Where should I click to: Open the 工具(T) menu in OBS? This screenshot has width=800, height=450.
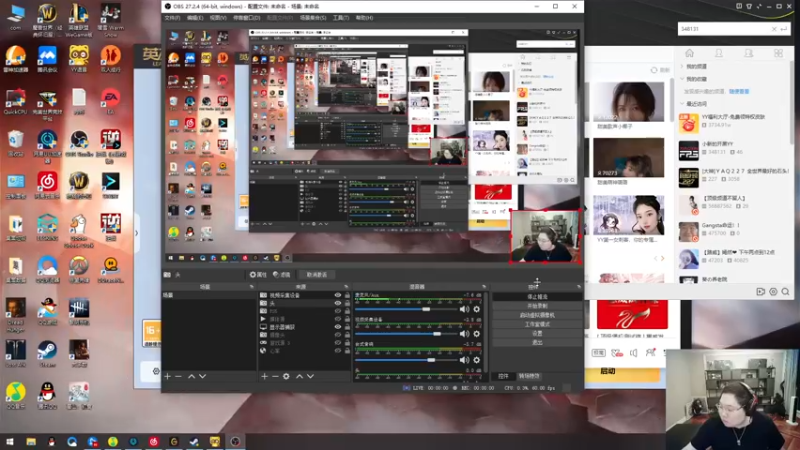click(x=341, y=18)
